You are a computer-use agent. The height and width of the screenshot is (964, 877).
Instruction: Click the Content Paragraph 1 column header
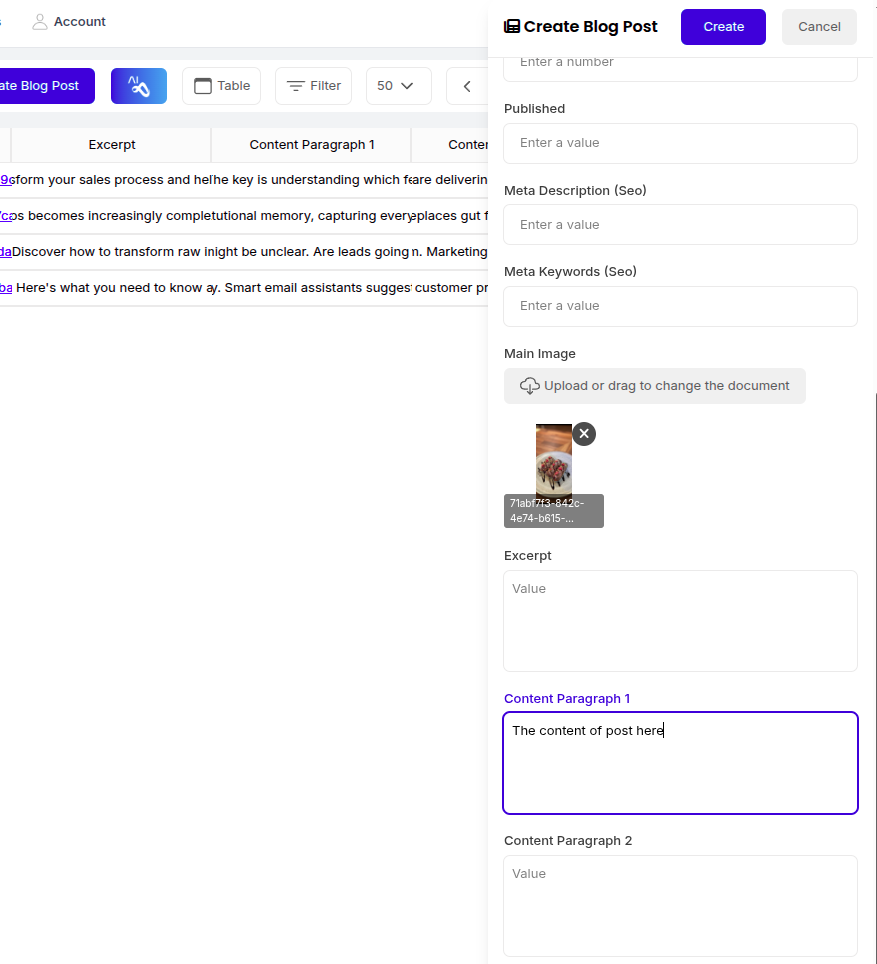(x=311, y=145)
